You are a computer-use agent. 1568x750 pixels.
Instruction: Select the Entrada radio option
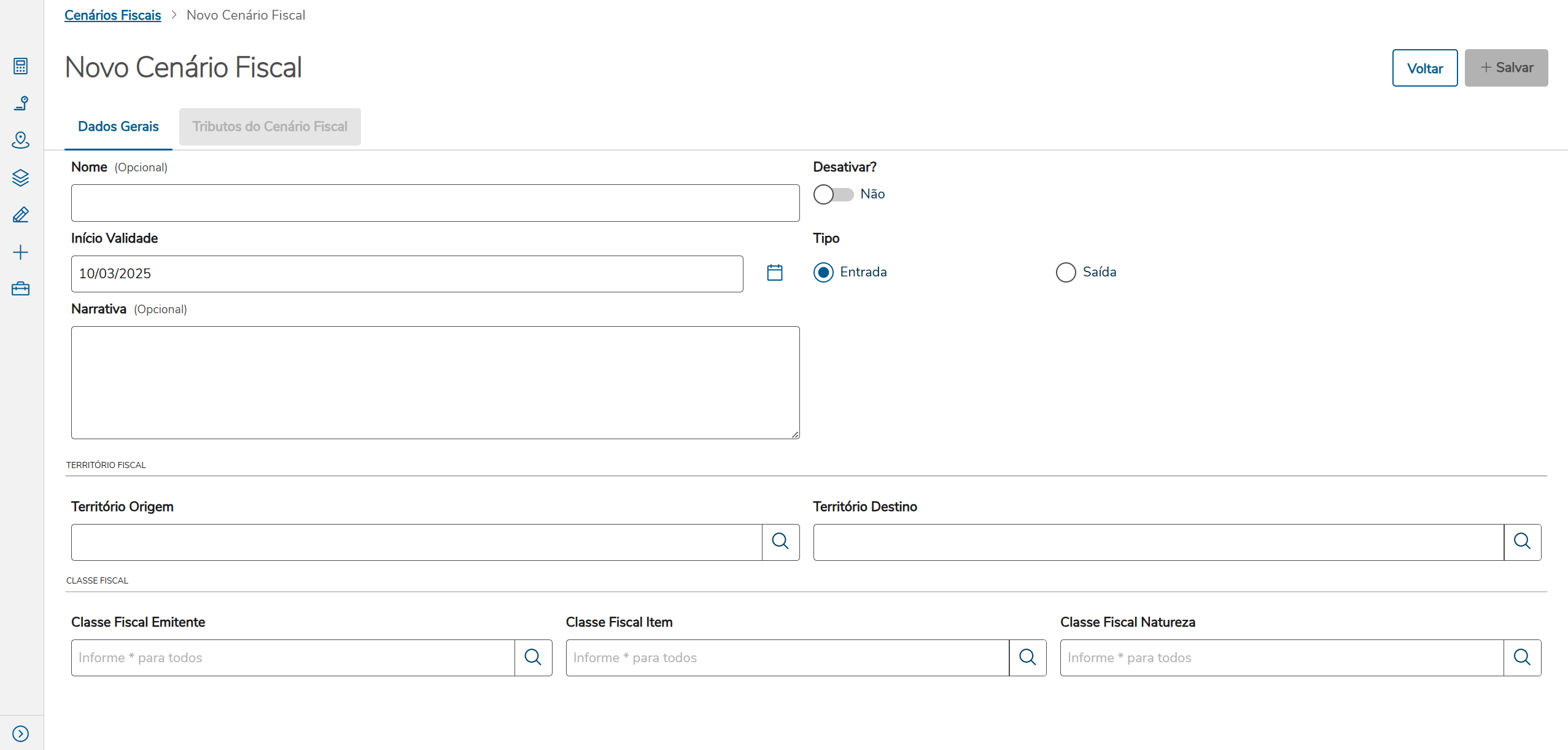(x=823, y=272)
